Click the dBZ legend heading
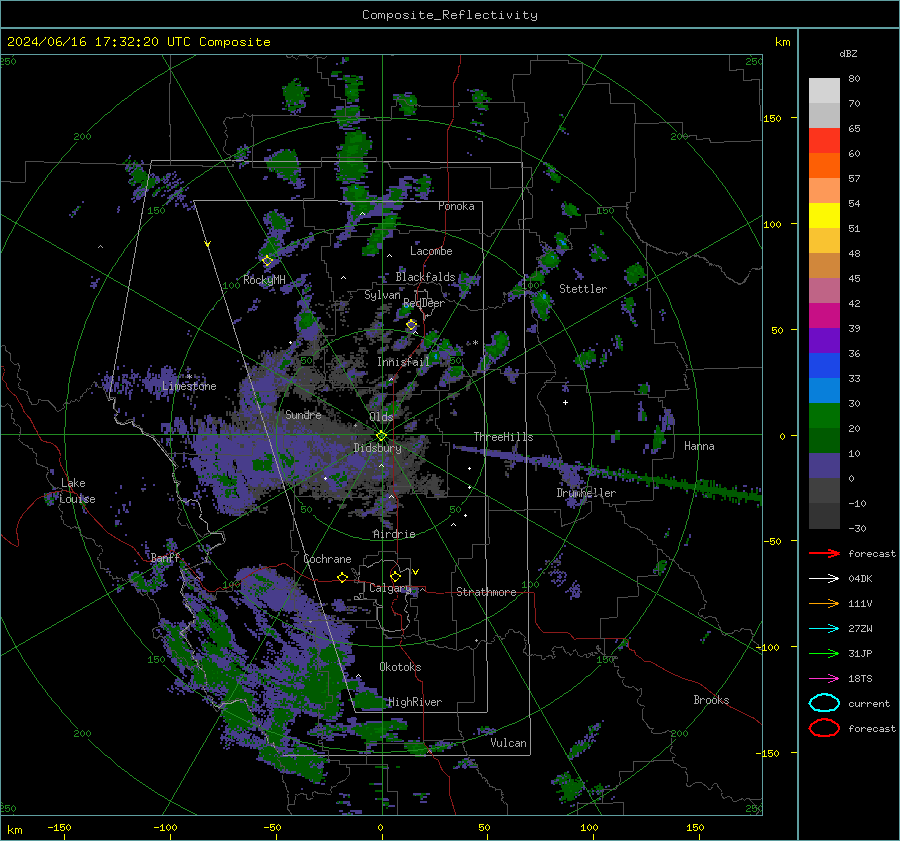900x841 pixels. point(848,53)
